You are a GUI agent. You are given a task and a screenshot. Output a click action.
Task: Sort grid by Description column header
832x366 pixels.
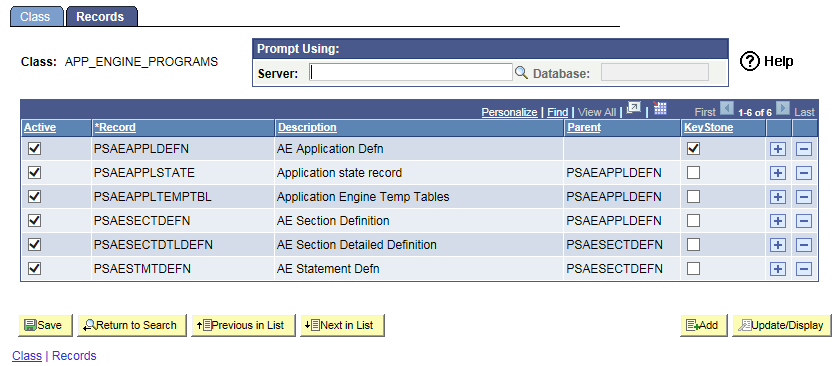tap(307, 127)
